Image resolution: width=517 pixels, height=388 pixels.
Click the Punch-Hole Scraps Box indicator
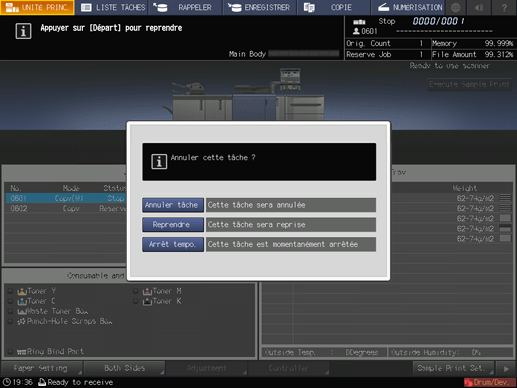point(10,321)
